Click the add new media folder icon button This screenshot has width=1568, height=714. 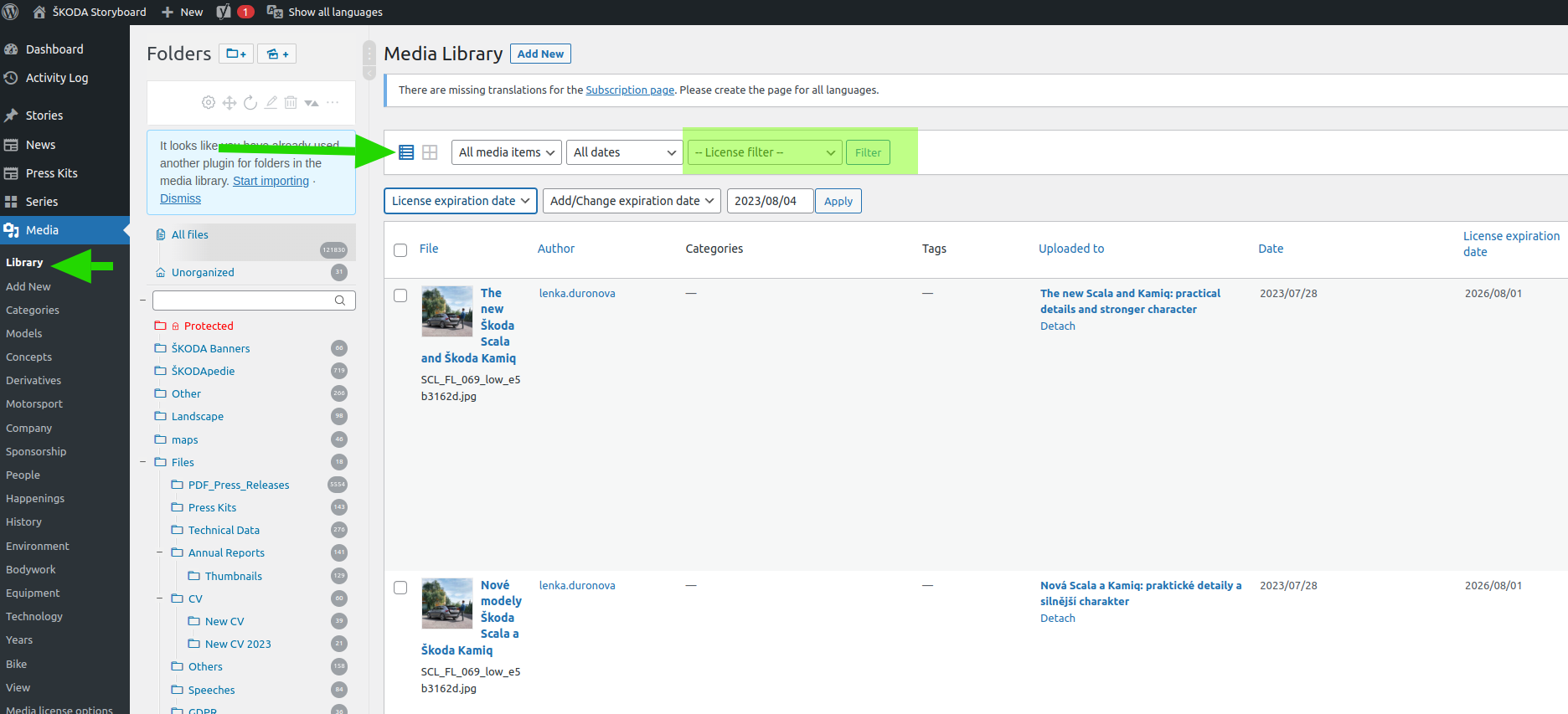[x=277, y=54]
